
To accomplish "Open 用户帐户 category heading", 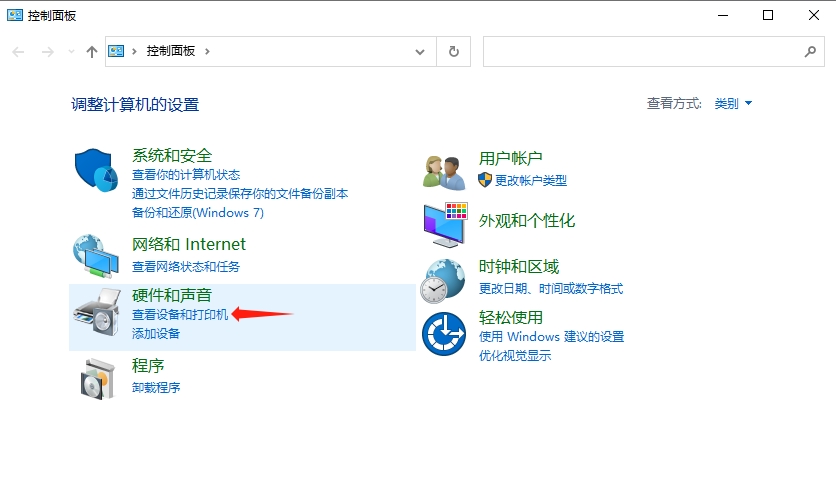I will coord(510,158).
